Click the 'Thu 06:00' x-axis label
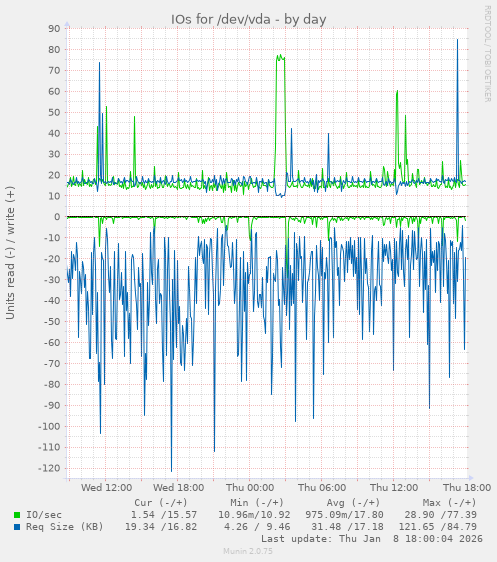Screen dimensions: 497x562 [322, 488]
